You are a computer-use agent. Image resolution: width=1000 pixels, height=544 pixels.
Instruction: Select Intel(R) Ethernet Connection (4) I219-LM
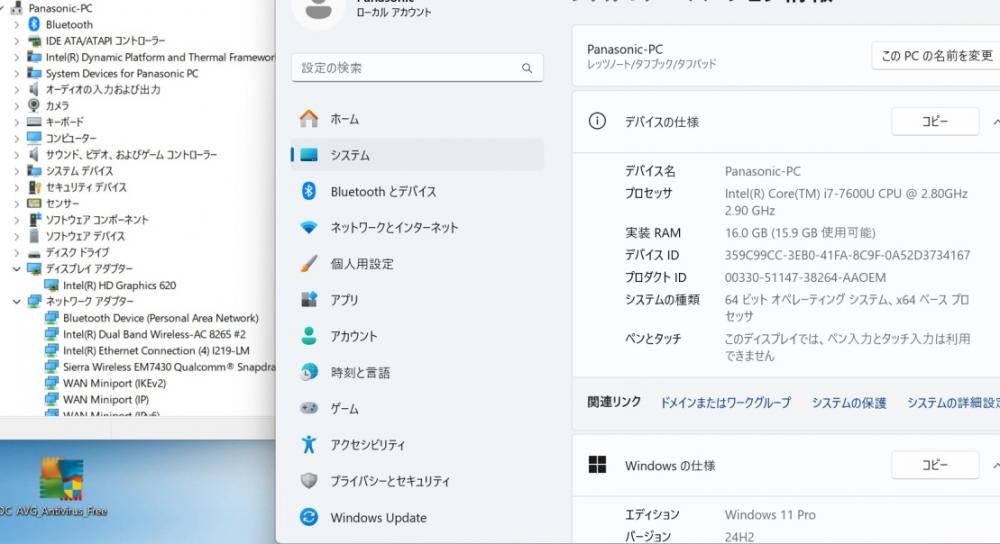click(156, 350)
